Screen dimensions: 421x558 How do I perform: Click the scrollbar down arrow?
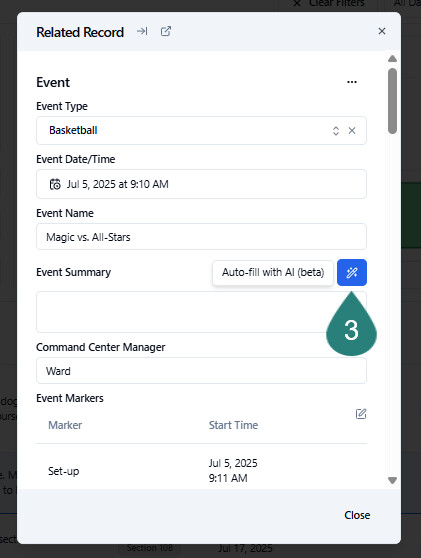393,481
